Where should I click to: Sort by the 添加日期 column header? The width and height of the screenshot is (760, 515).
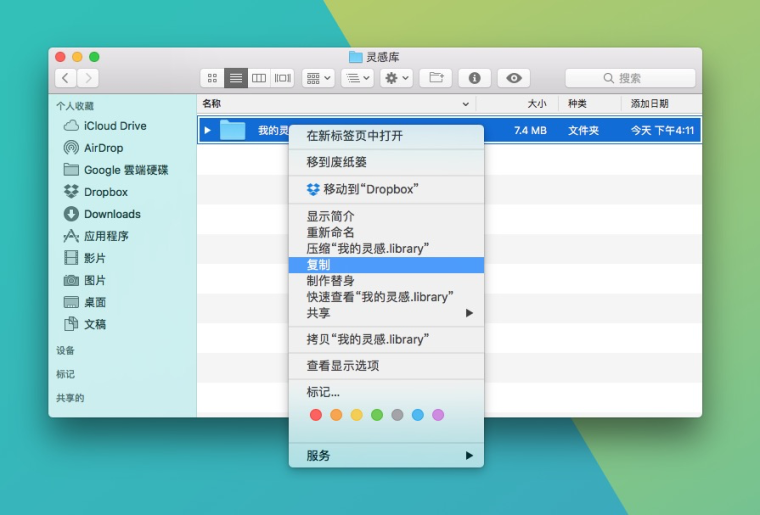tap(661, 104)
